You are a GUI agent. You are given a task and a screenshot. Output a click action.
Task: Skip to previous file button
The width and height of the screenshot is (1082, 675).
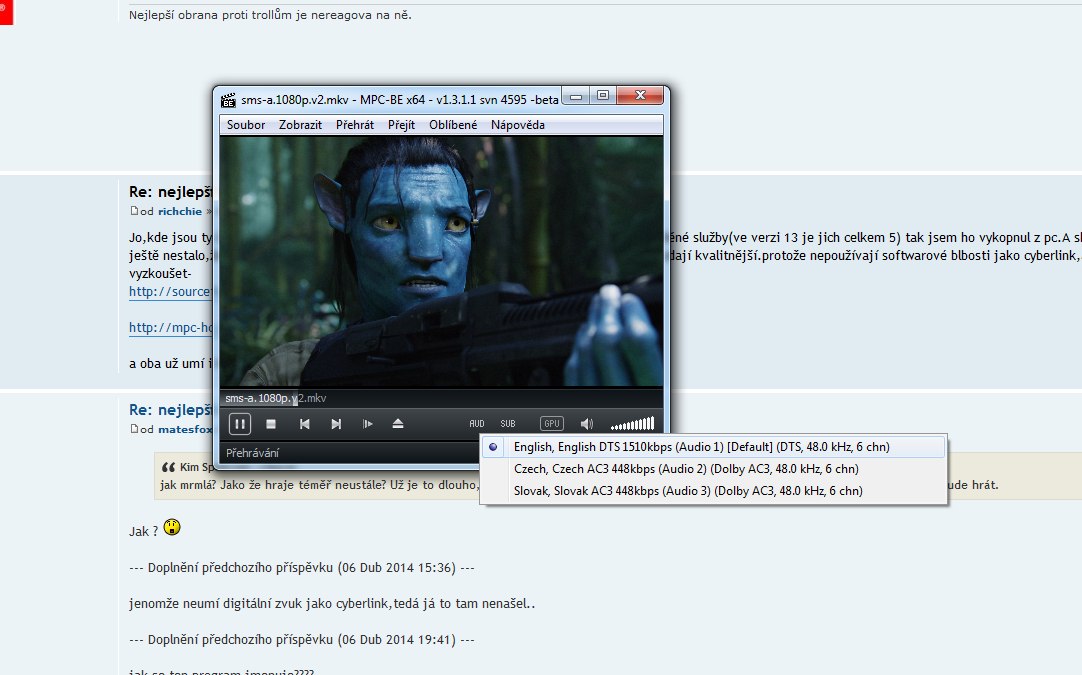[x=304, y=424]
